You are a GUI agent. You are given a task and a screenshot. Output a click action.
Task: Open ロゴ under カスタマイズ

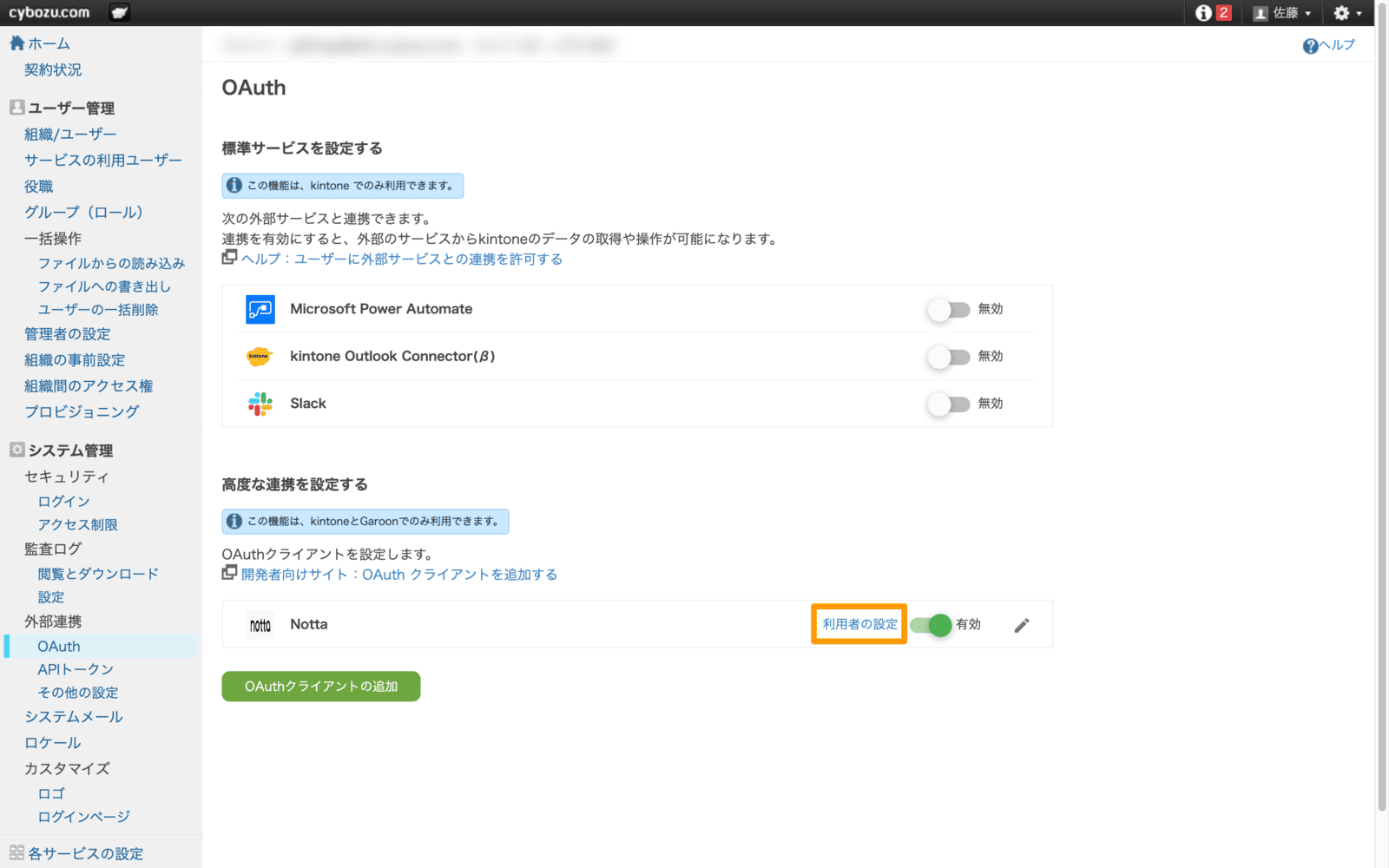point(51,793)
